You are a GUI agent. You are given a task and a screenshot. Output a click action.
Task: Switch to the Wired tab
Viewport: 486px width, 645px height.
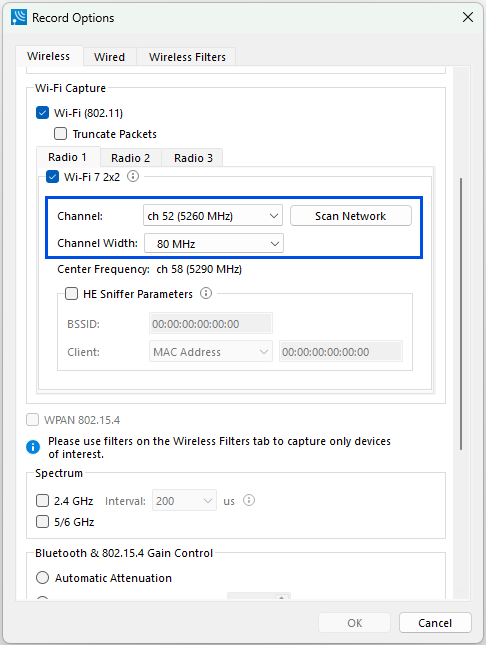tap(109, 57)
